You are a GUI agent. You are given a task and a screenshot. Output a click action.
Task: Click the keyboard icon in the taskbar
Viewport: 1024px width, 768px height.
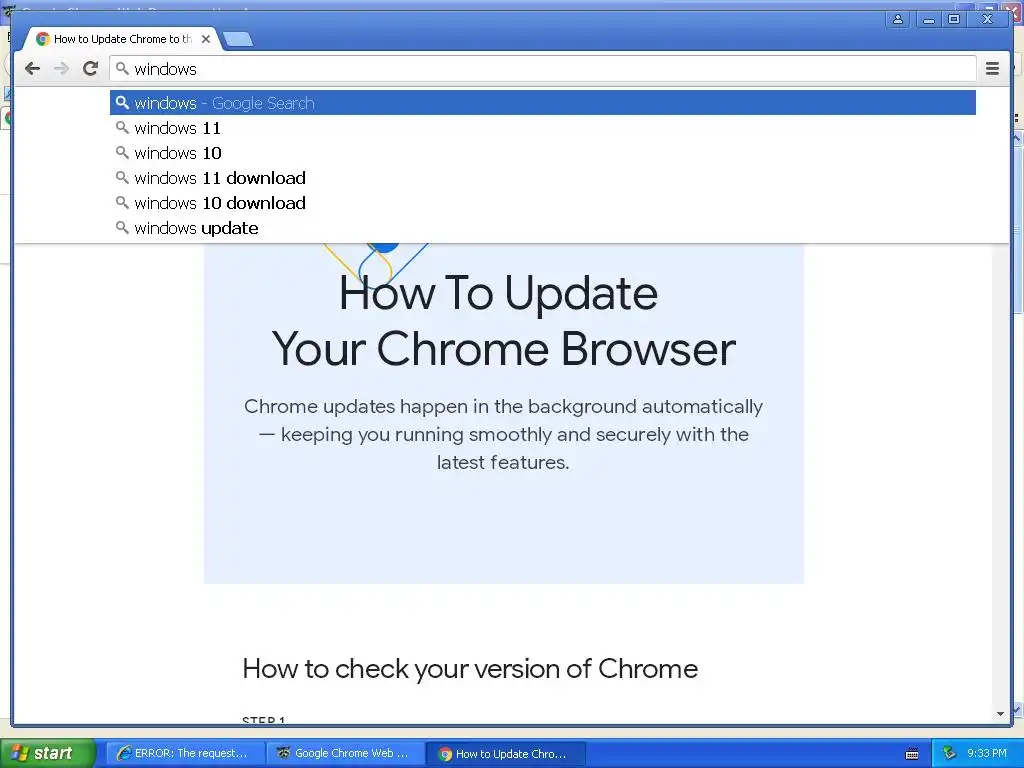point(912,754)
